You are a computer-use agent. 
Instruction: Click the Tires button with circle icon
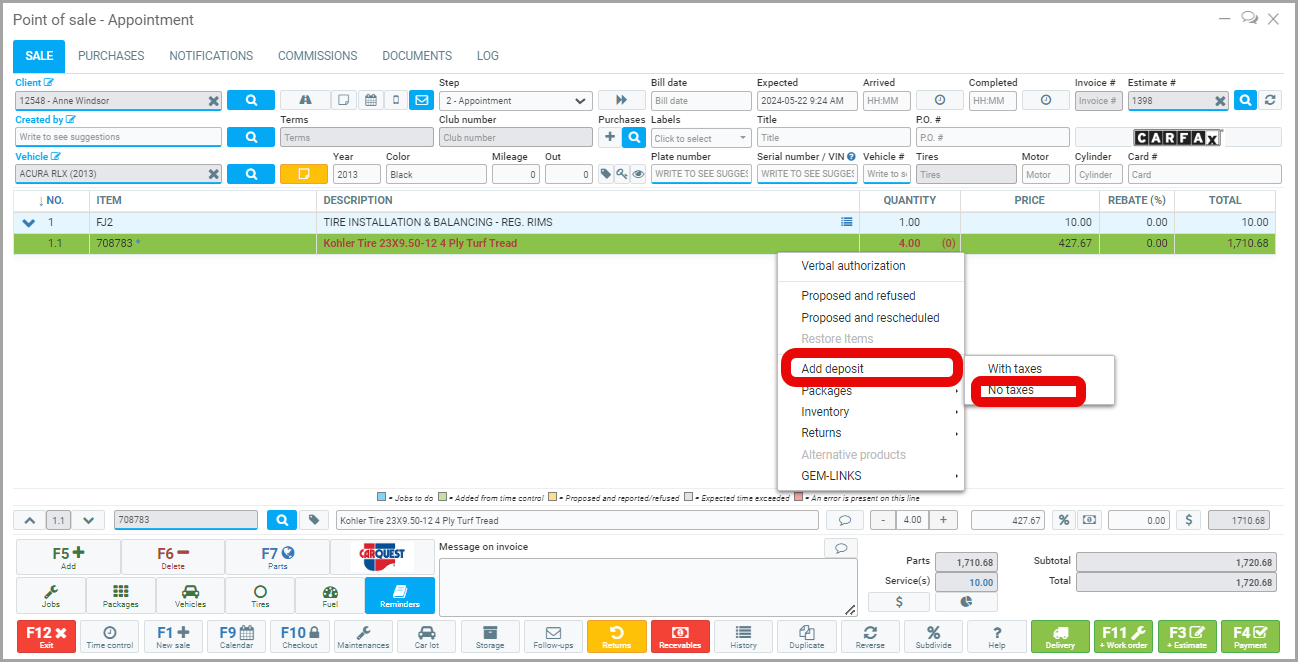click(x=260, y=595)
